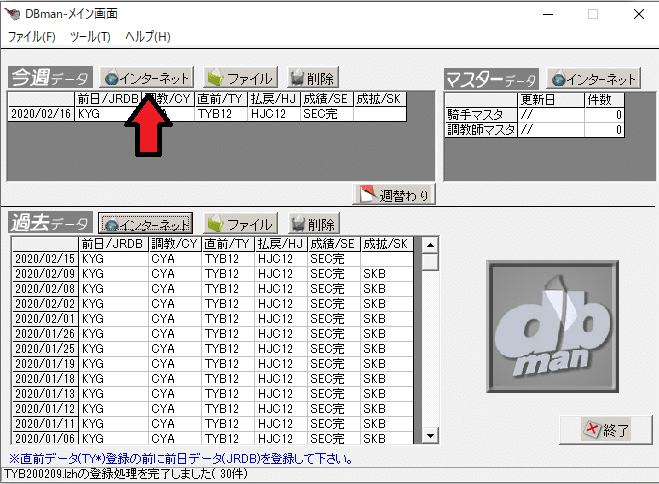This screenshot has width=659, height=484.
Task: Select 2020/01/11 date in past data
Action: tap(45, 424)
